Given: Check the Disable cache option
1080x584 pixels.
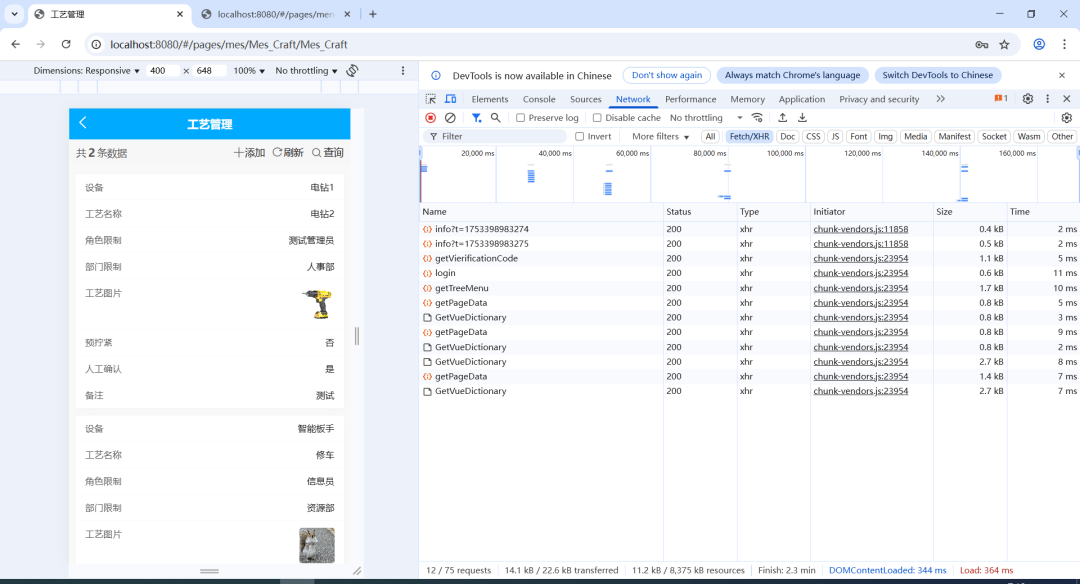Looking at the screenshot, I should click(x=598, y=118).
